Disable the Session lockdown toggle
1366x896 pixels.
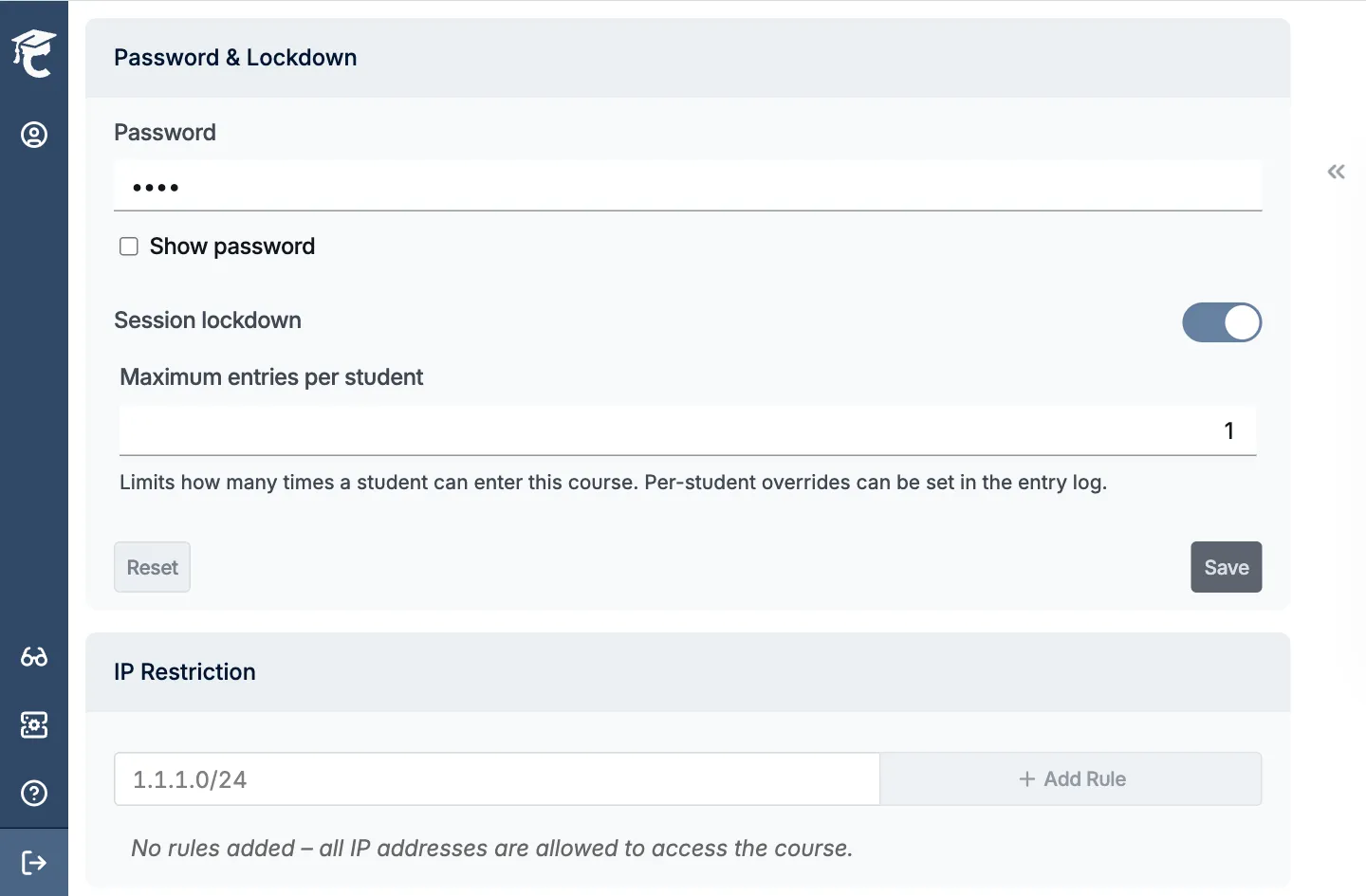click(x=1222, y=322)
